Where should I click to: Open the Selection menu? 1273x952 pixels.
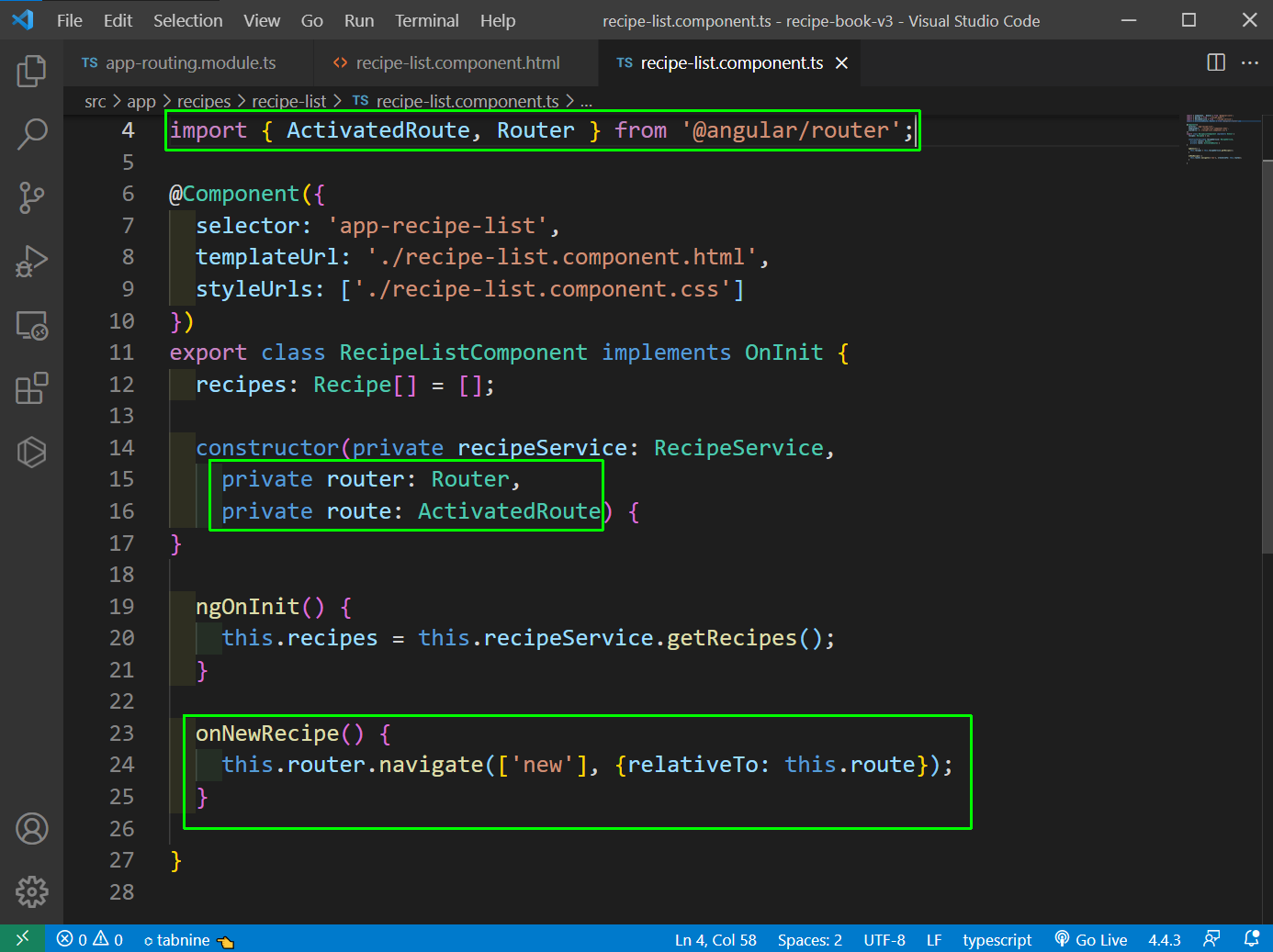tap(187, 20)
